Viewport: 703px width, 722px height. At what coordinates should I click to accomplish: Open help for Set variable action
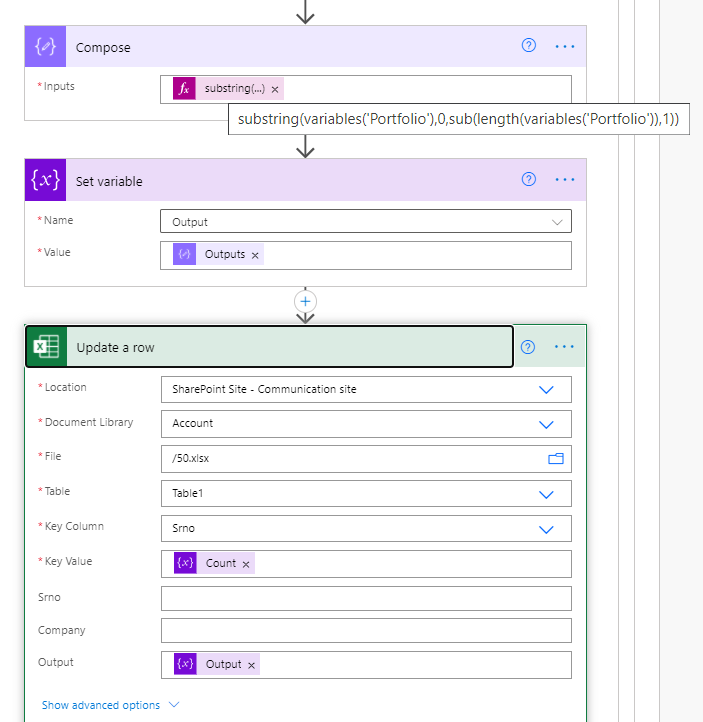point(529,180)
